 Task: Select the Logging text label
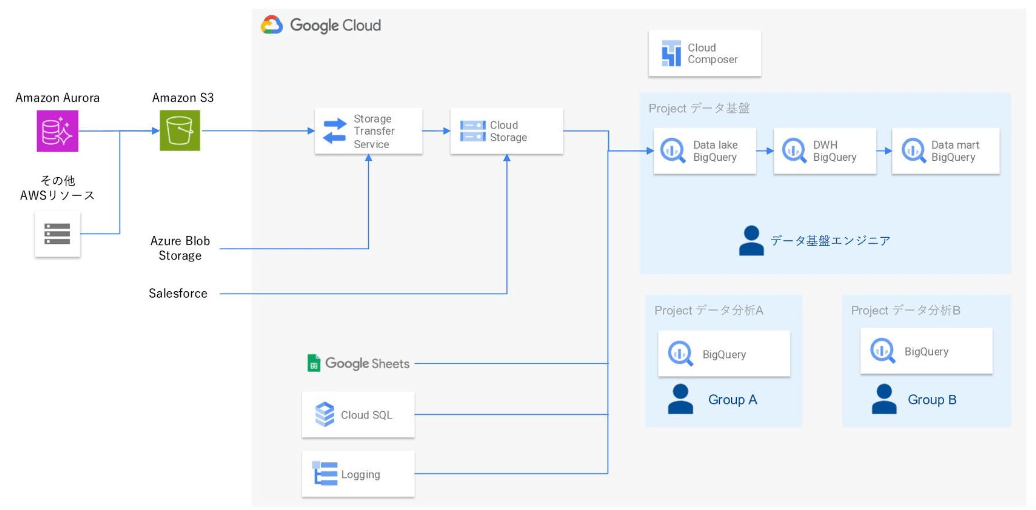pyautogui.click(x=361, y=475)
